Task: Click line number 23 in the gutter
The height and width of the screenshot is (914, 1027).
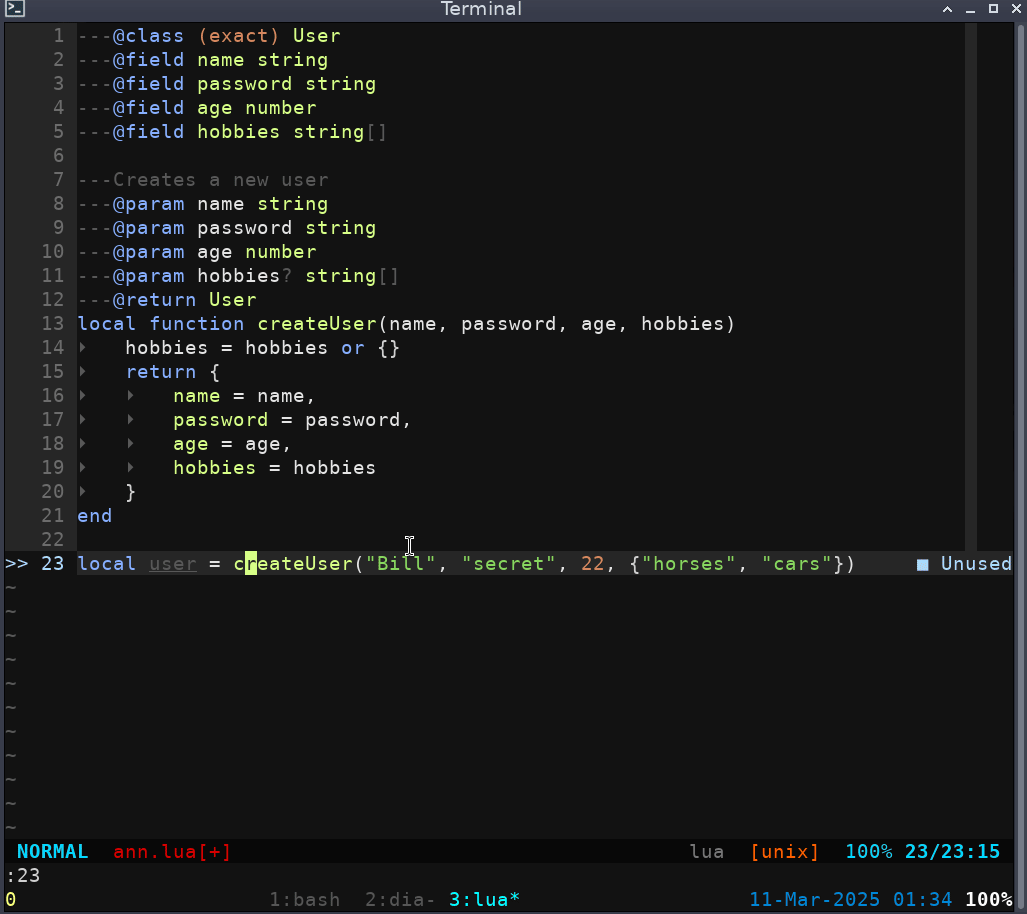Action: [52, 563]
